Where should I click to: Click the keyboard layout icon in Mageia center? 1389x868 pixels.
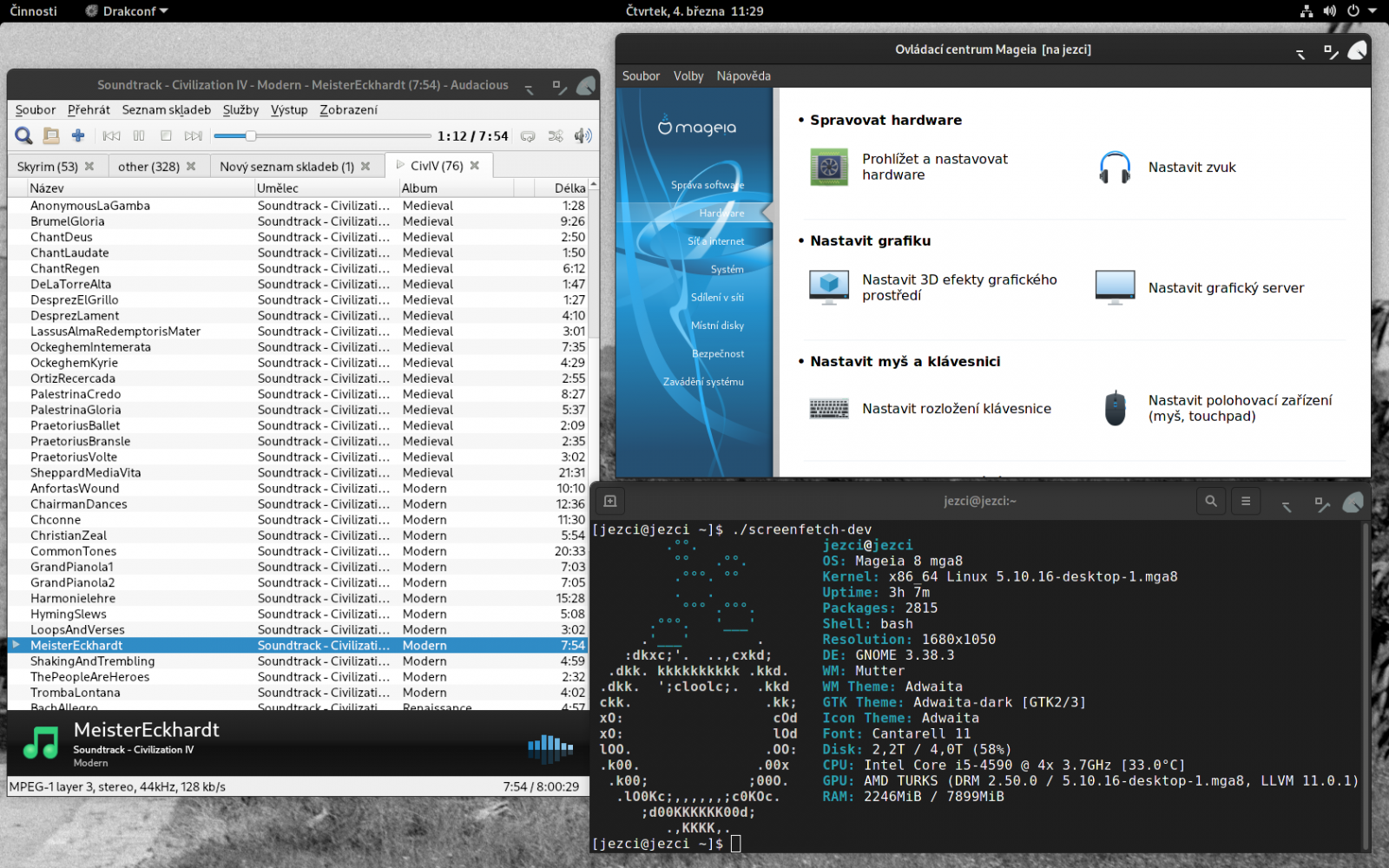[828, 408]
